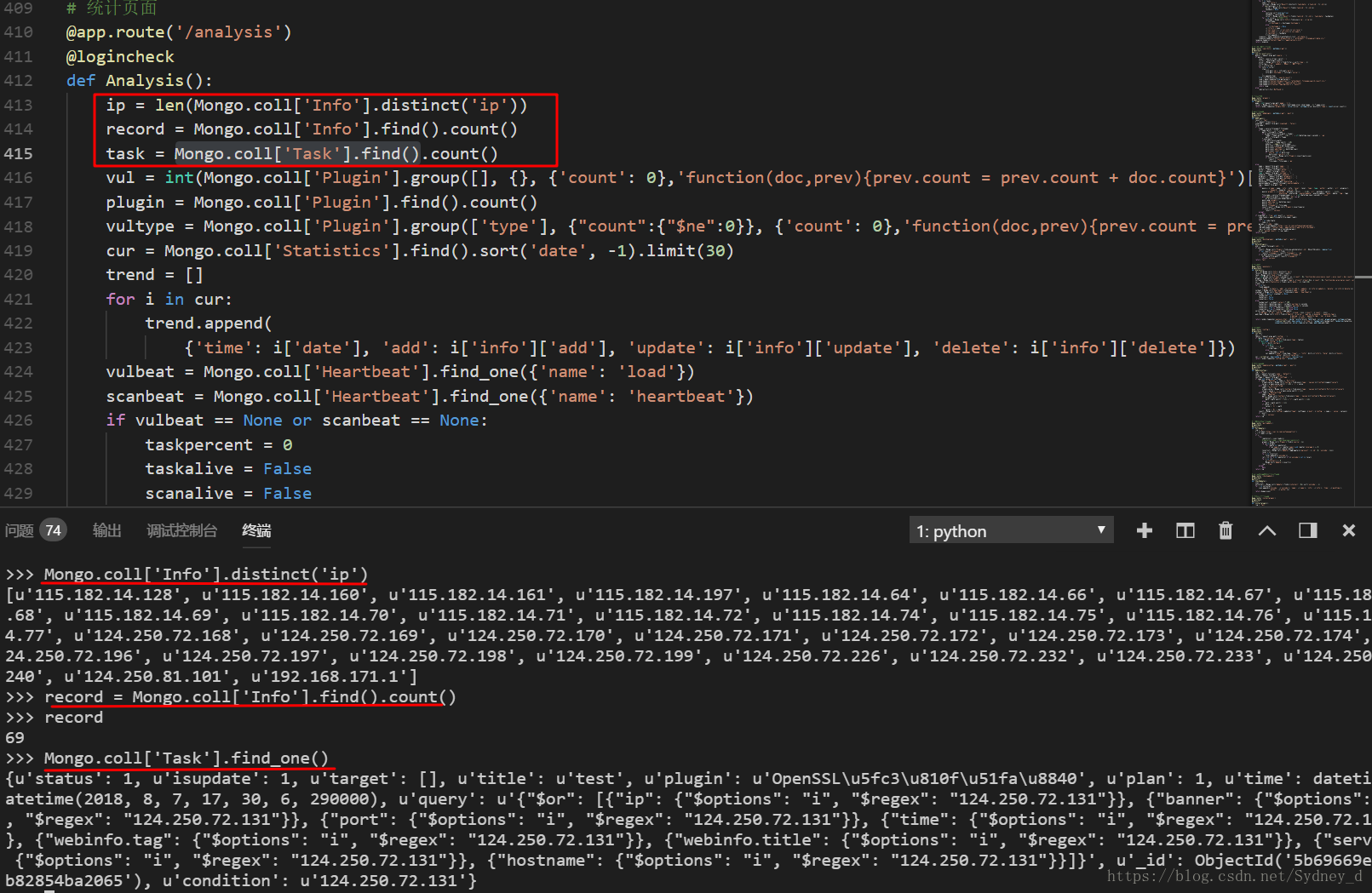Open the '1: python' terminal selector dropdown
The width and height of the screenshot is (1372, 893).
[x=1011, y=530]
